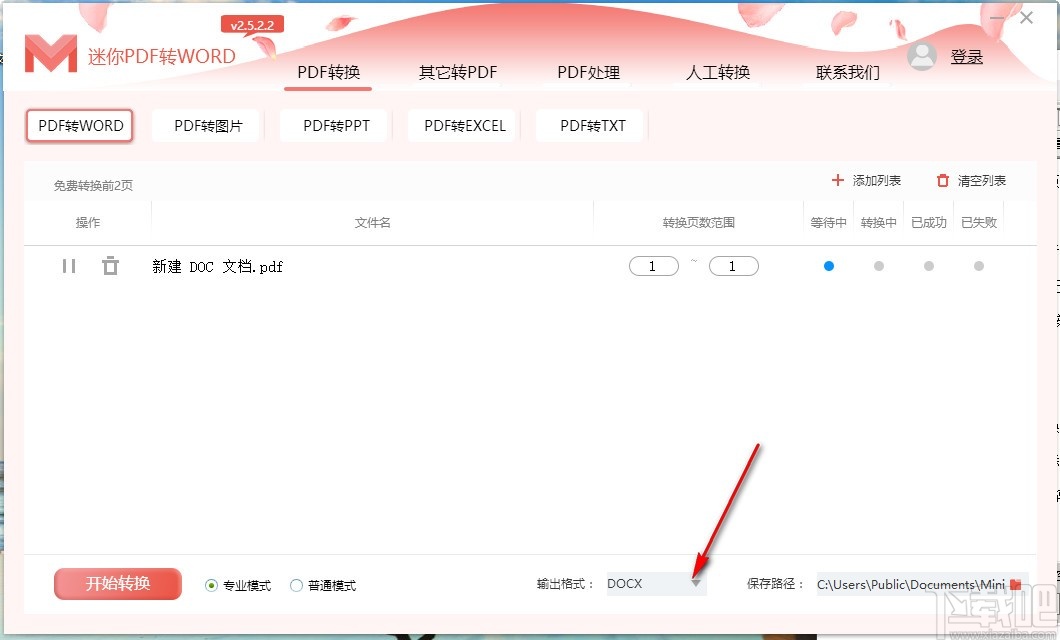Click the 操作 column header
Screen dimensions: 1060x640
pyautogui.click(x=88, y=222)
